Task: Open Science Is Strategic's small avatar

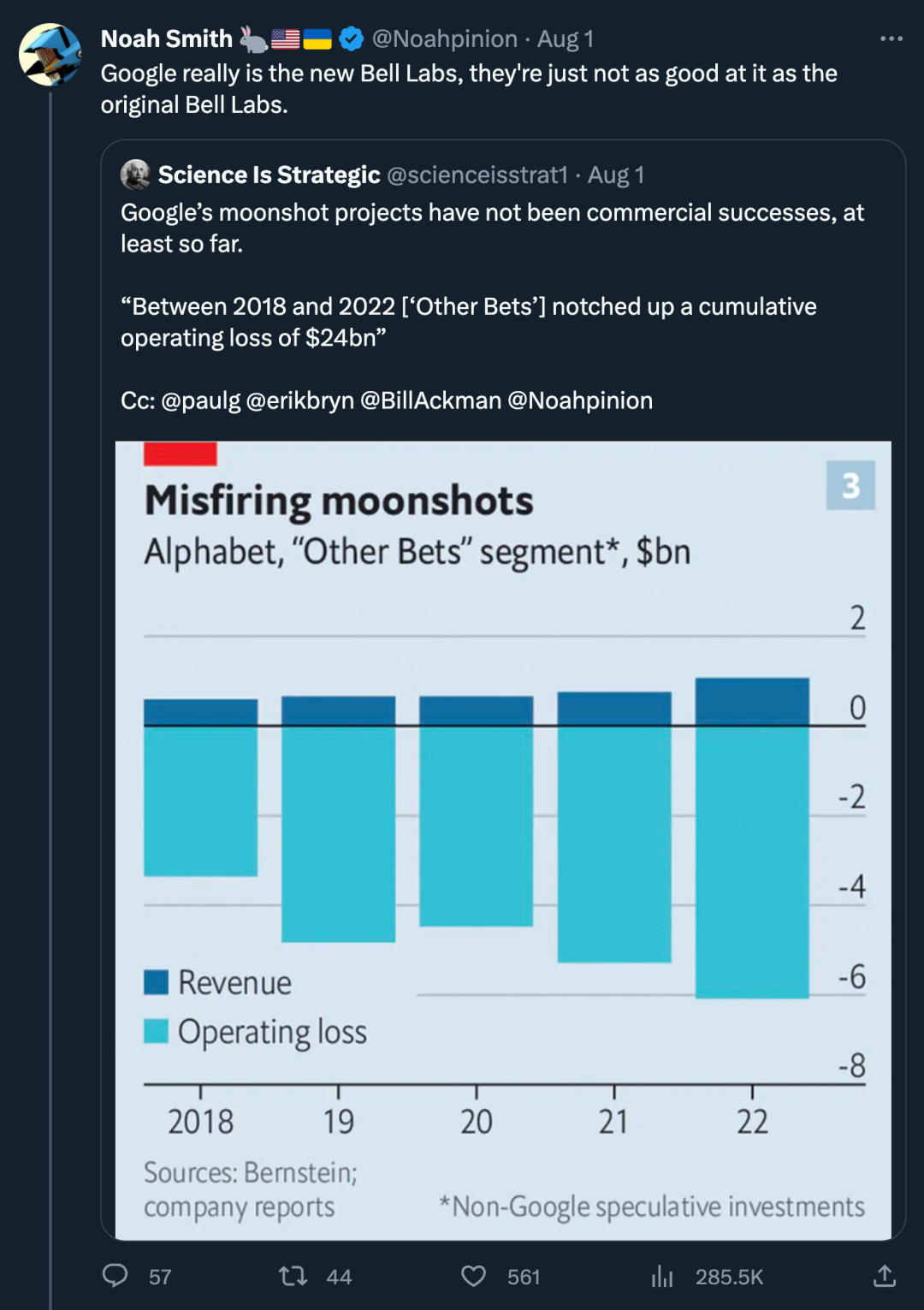Action: tap(135, 175)
